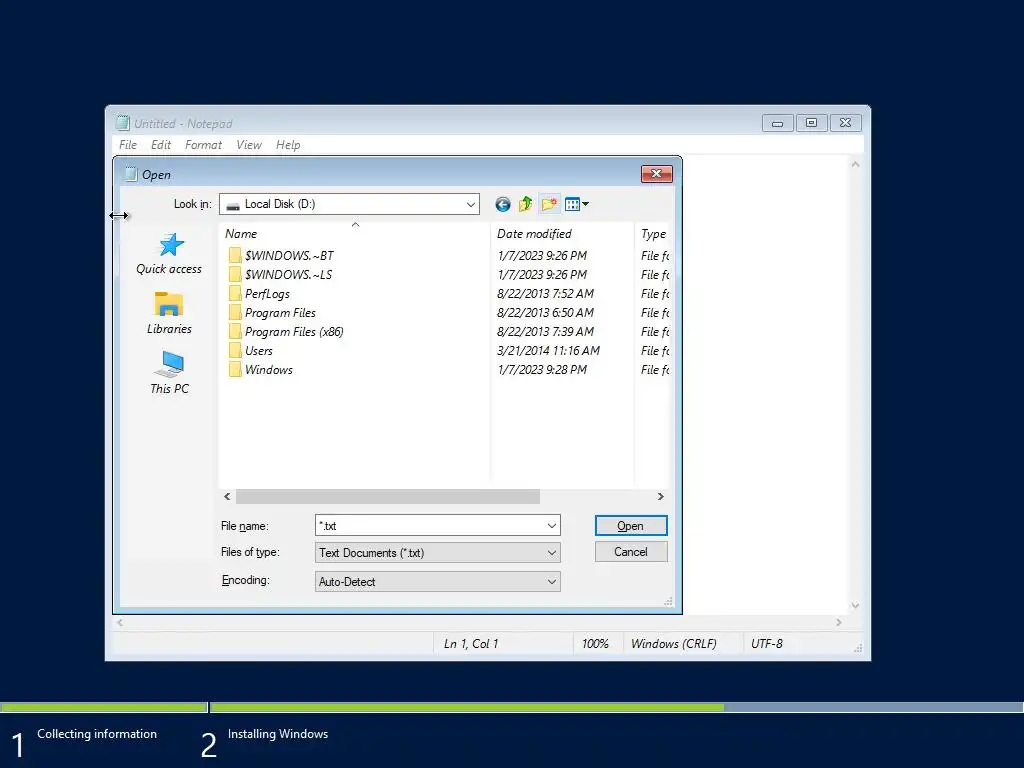Select the $WINDOWS.~BT folder icon
The image size is (1024, 768).
[235, 255]
